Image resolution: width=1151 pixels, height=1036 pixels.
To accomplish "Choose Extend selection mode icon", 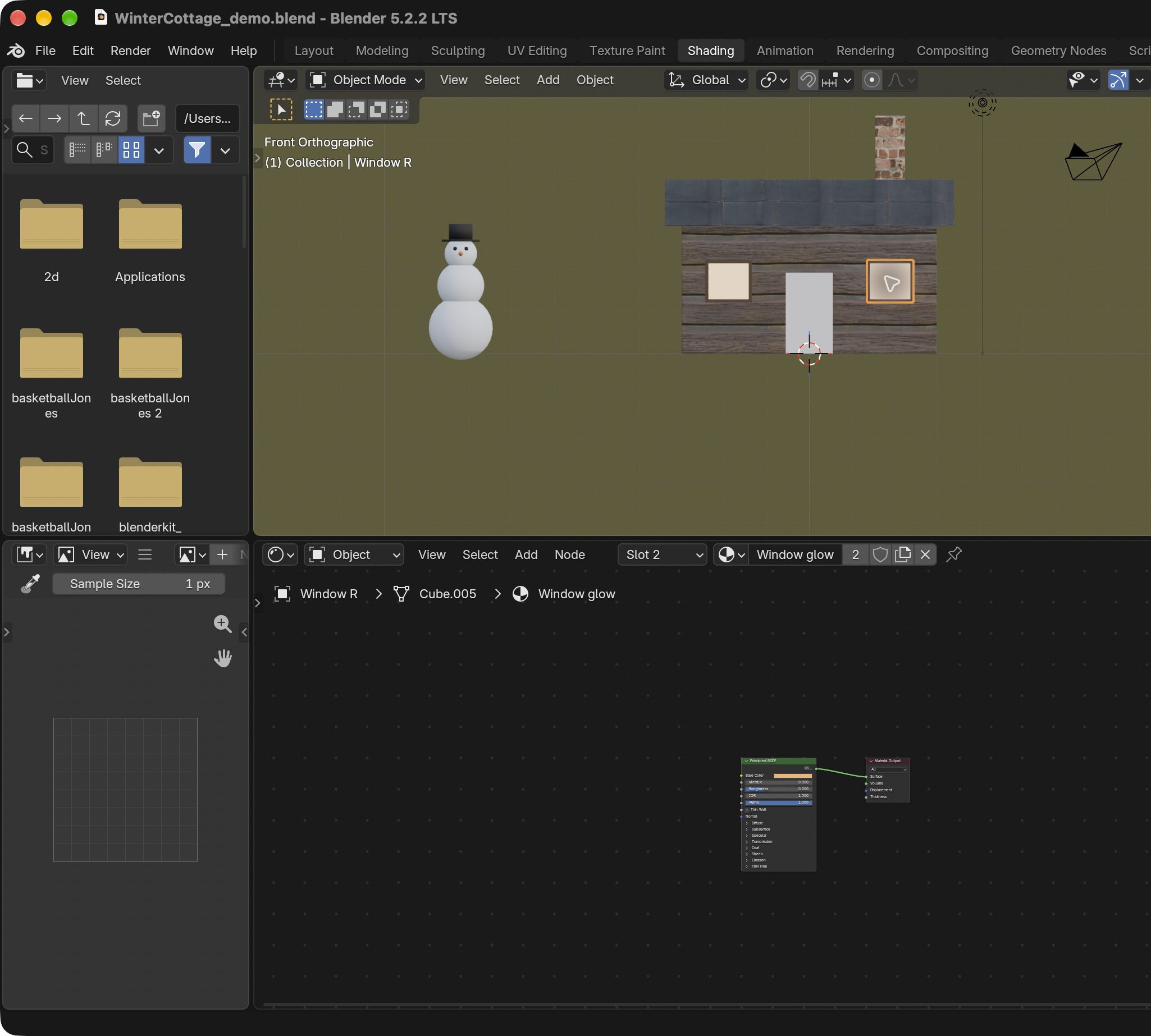I will tap(335, 109).
